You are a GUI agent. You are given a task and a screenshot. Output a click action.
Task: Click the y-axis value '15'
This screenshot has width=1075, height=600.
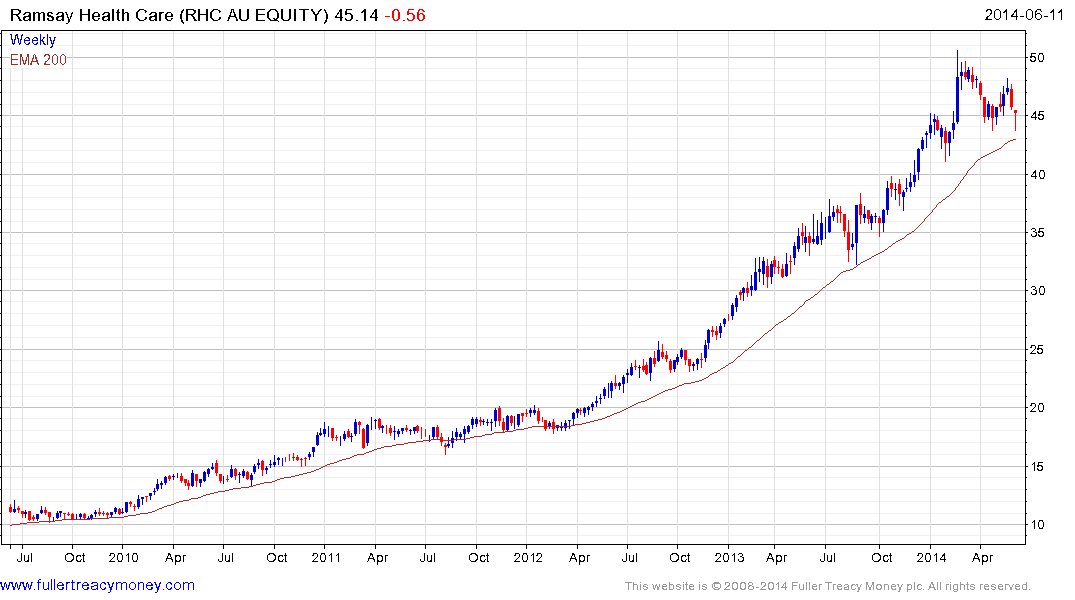(1037, 467)
